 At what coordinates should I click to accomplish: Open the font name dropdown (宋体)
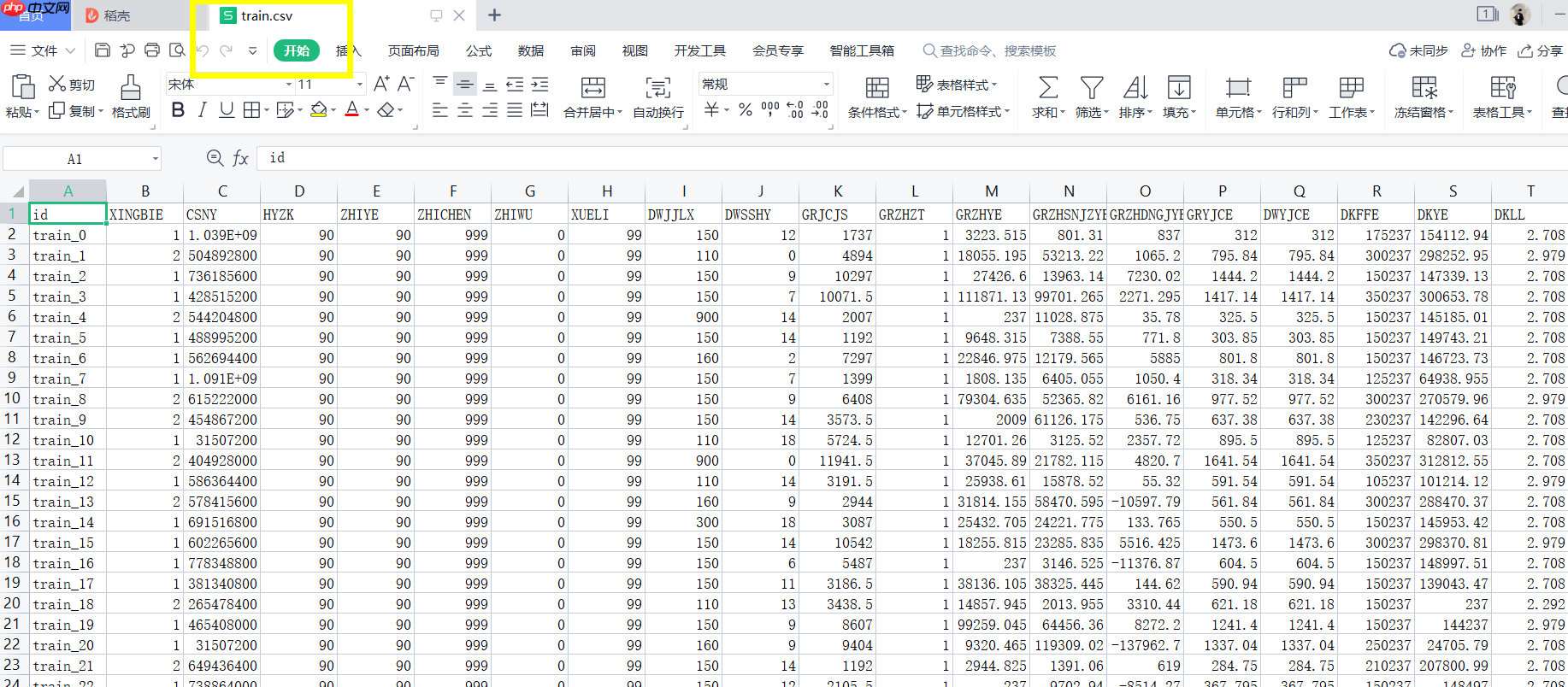click(x=288, y=85)
